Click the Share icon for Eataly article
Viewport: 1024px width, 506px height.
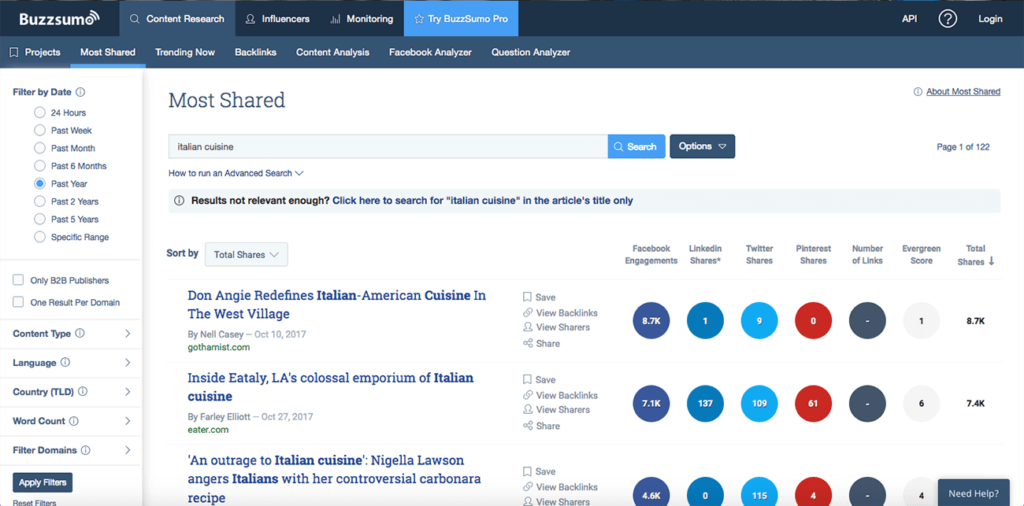tap(528, 426)
